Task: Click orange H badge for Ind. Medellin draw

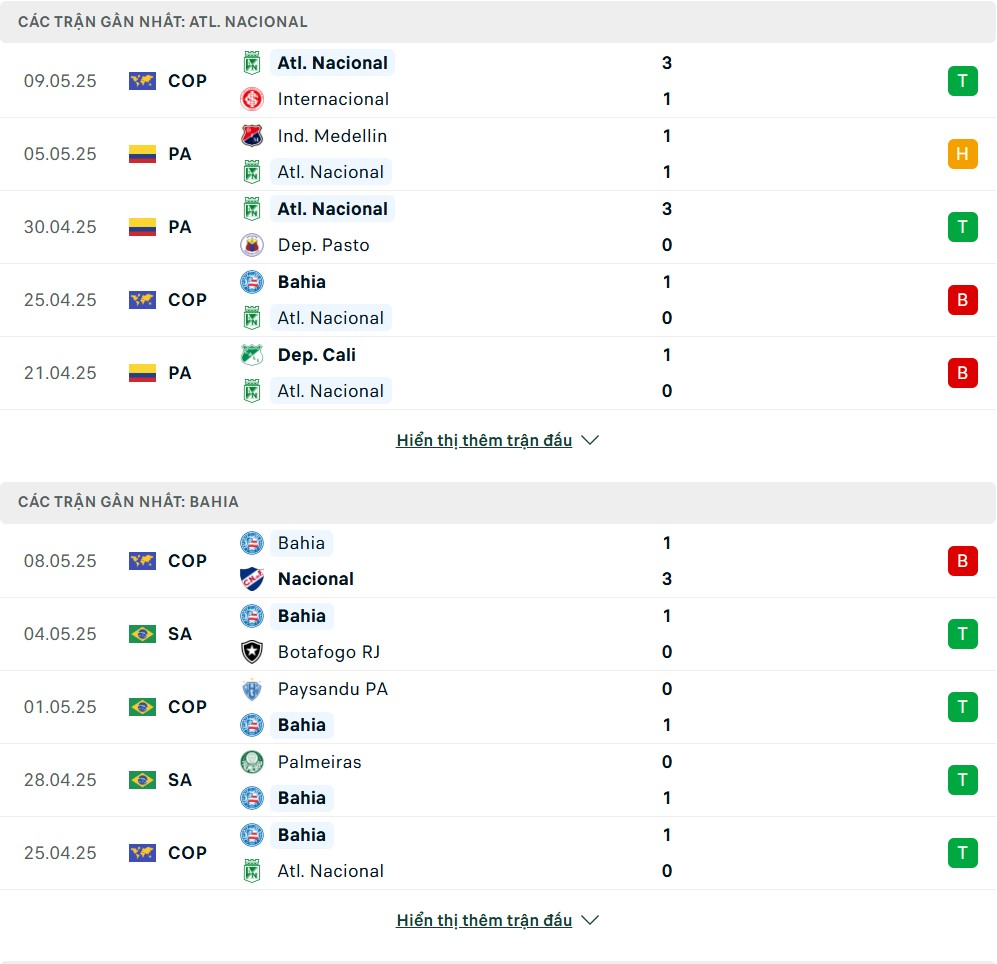Action: (963, 154)
